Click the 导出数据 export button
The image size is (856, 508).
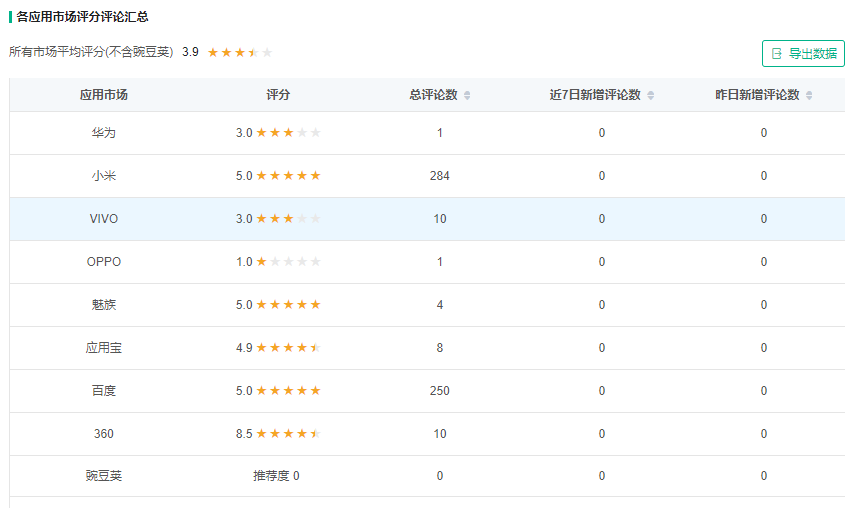tap(803, 53)
